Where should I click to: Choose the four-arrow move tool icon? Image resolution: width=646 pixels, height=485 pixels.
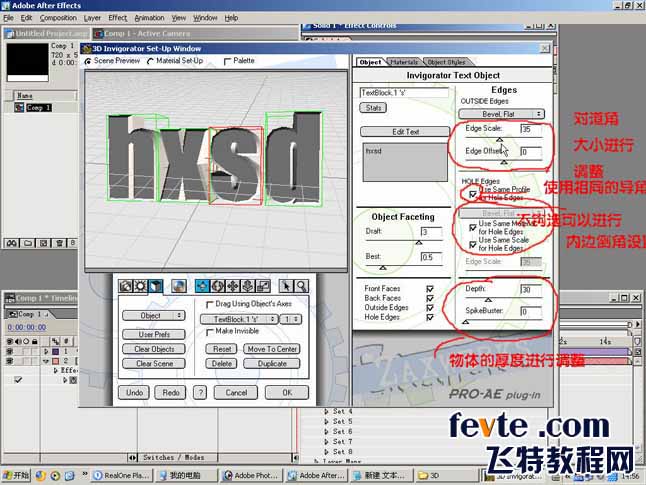coord(232,286)
